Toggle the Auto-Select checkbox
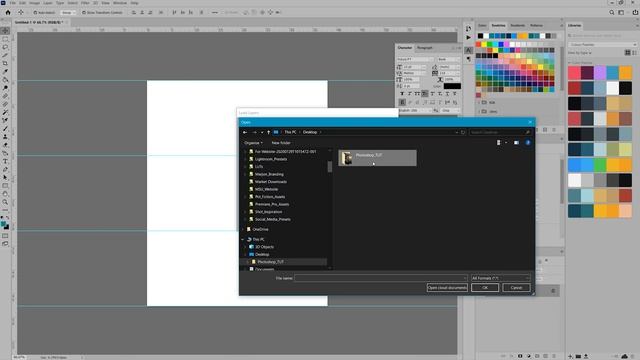The height and width of the screenshot is (360, 640). click(x=35, y=13)
